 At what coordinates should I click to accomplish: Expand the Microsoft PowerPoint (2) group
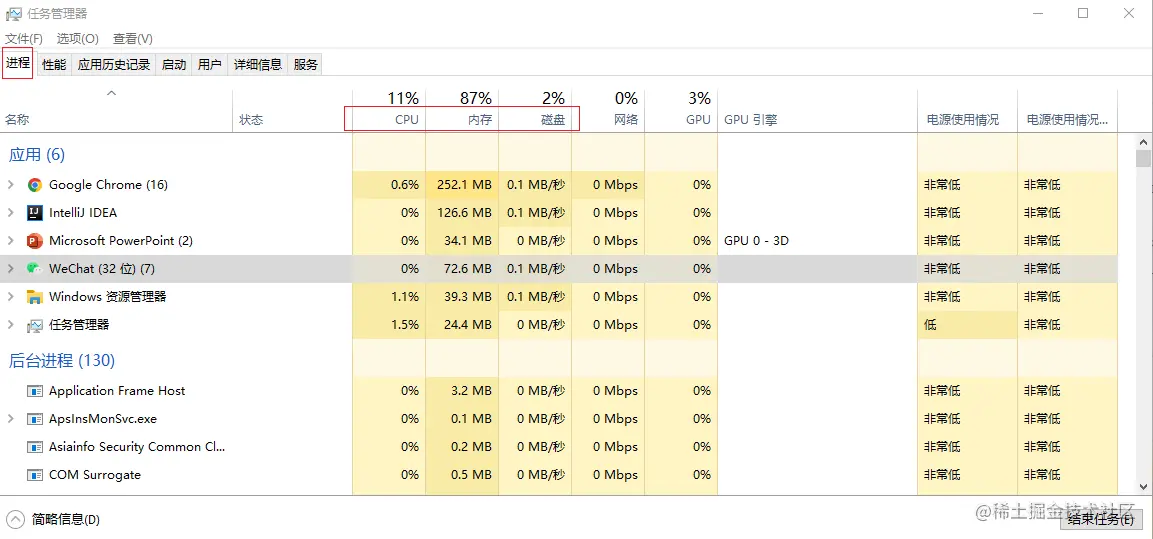(10, 240)
